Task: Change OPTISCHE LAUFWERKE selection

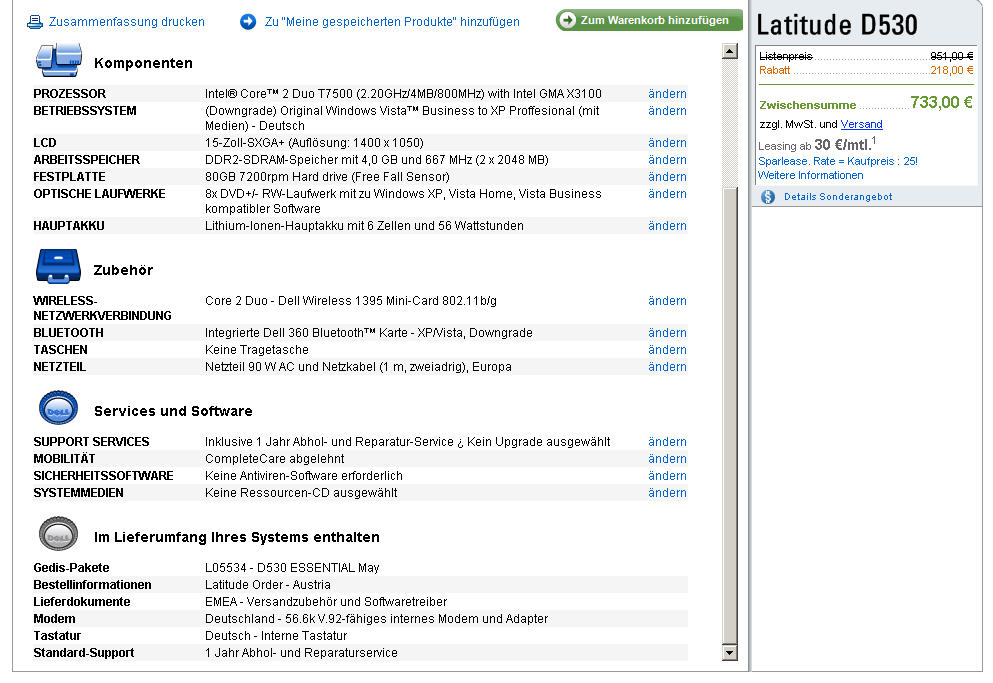Action: pyautogui.click(x=667, y=194)
